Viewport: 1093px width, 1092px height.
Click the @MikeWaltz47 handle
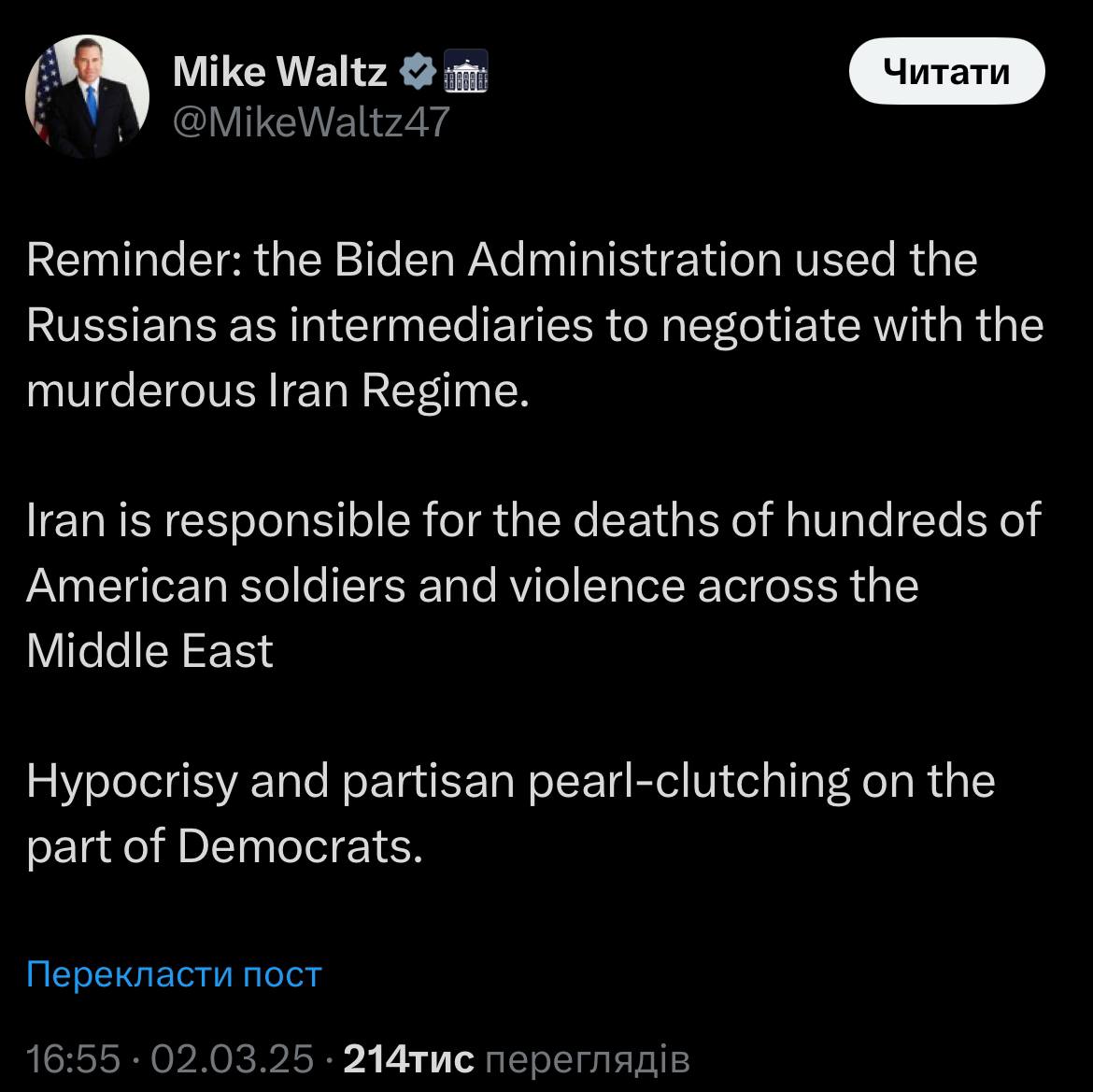click(312, 121)
